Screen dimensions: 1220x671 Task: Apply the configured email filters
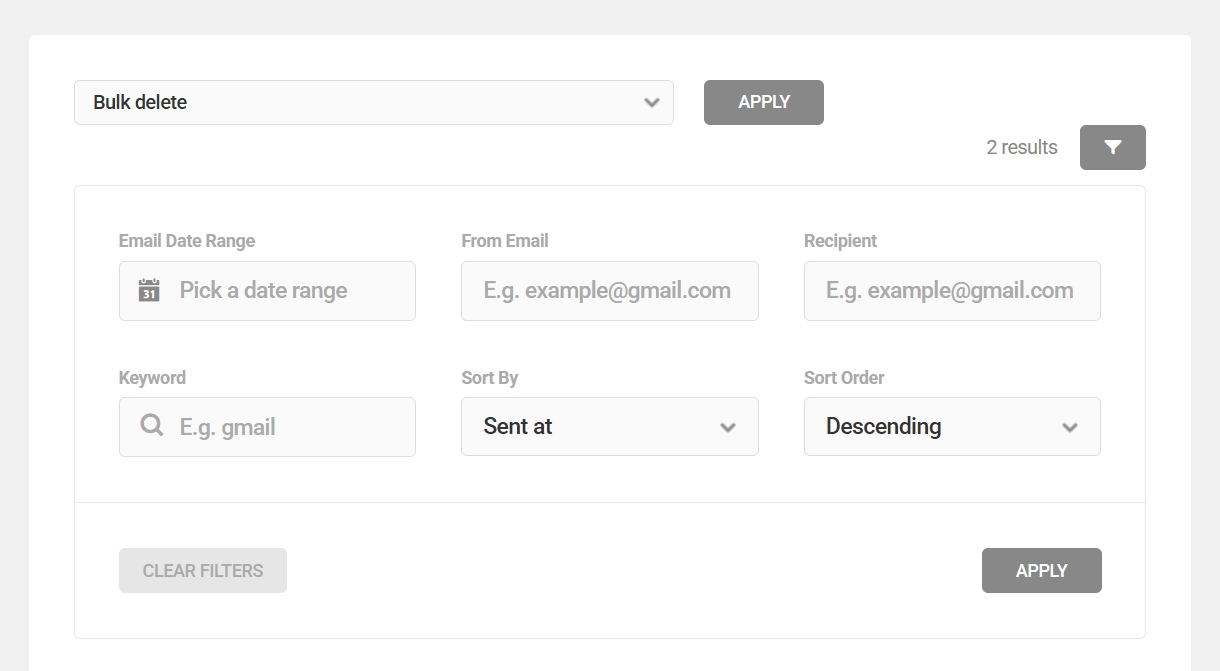[x=1041, y=570]
